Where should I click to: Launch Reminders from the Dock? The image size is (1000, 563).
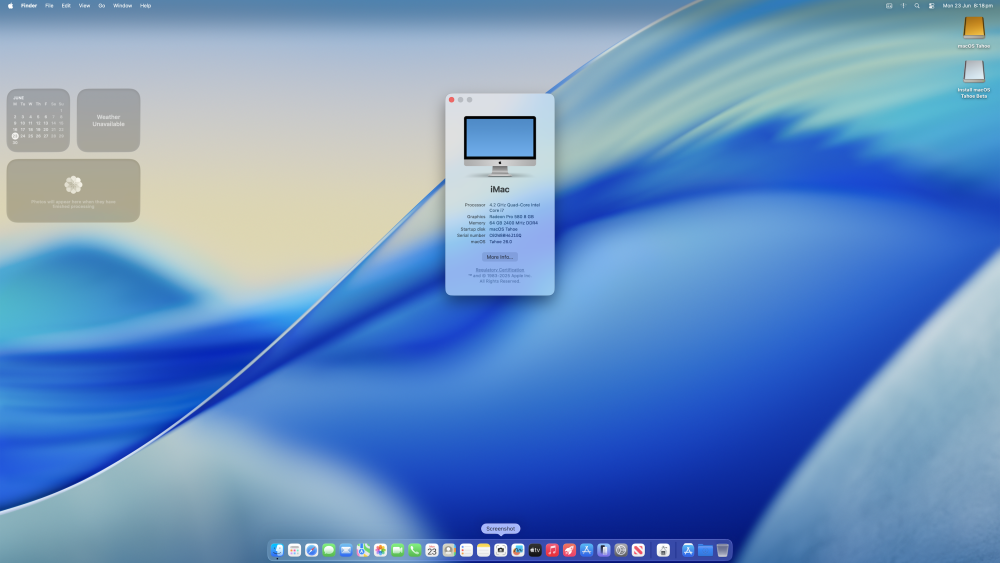tap(466, 550)
